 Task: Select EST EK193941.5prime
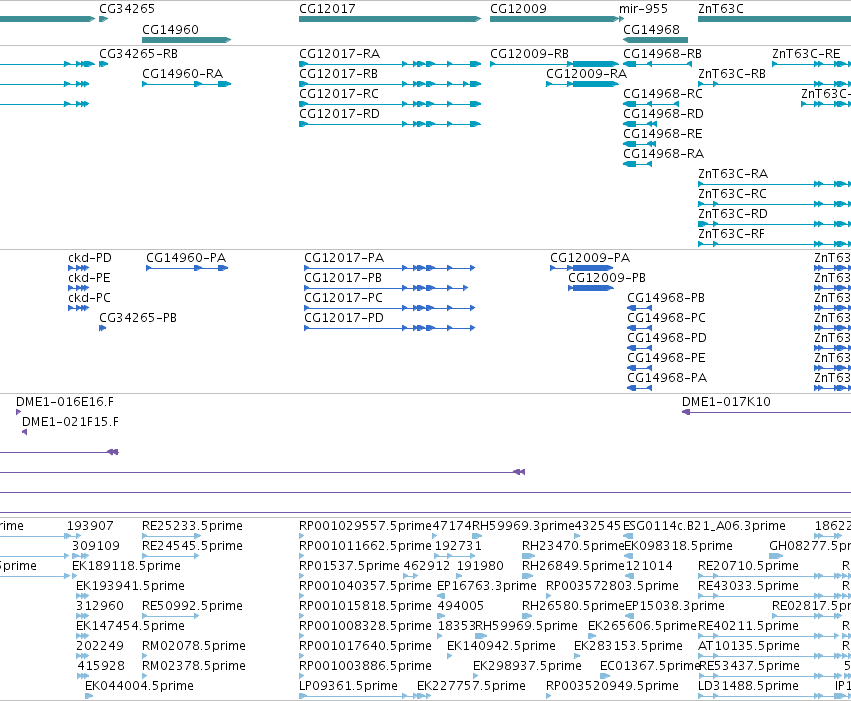coord(130,587)
